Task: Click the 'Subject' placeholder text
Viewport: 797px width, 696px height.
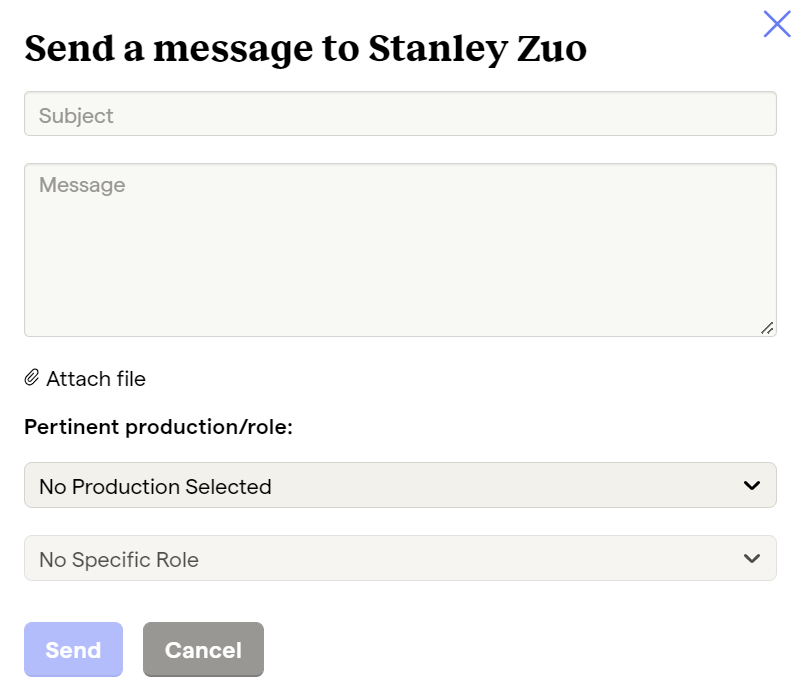Action: click(x=76, y=116)
